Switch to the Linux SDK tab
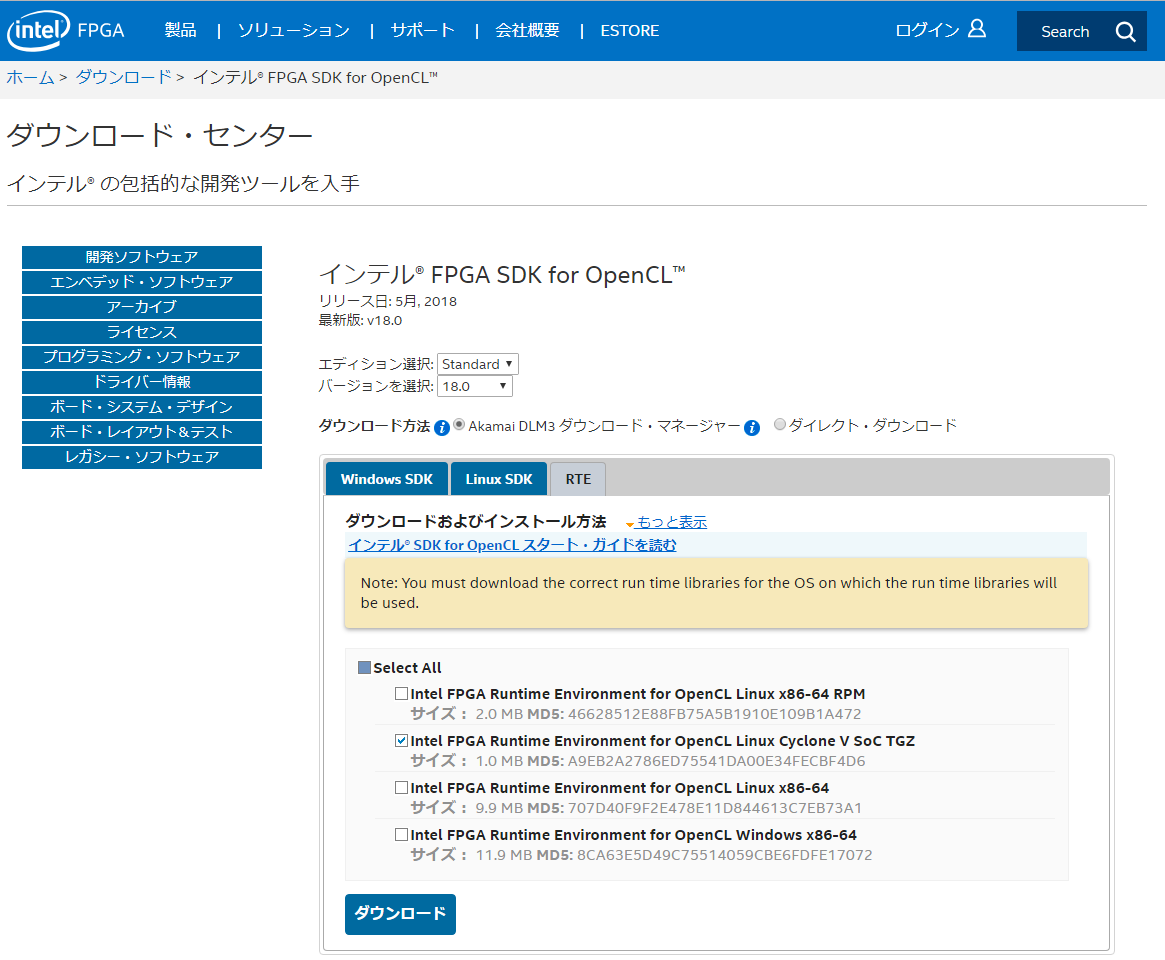This screenshot has width=1165, height=960. 499,479
